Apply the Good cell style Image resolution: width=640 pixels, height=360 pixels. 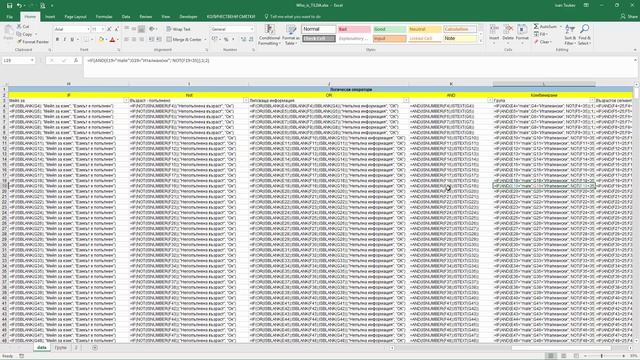click(x=389, y=29)
